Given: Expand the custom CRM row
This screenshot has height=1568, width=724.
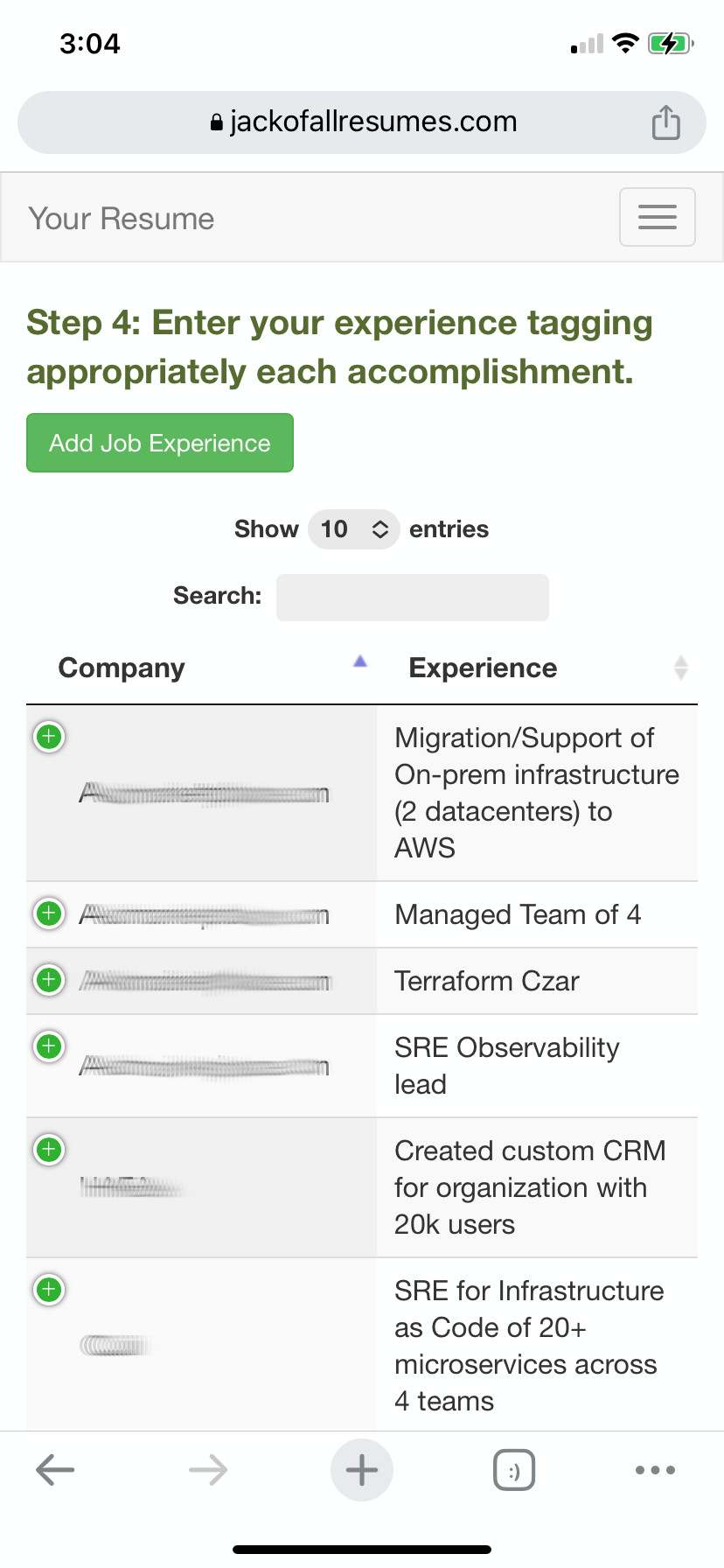Looking at the screenshot, I should pos(49,1149).
